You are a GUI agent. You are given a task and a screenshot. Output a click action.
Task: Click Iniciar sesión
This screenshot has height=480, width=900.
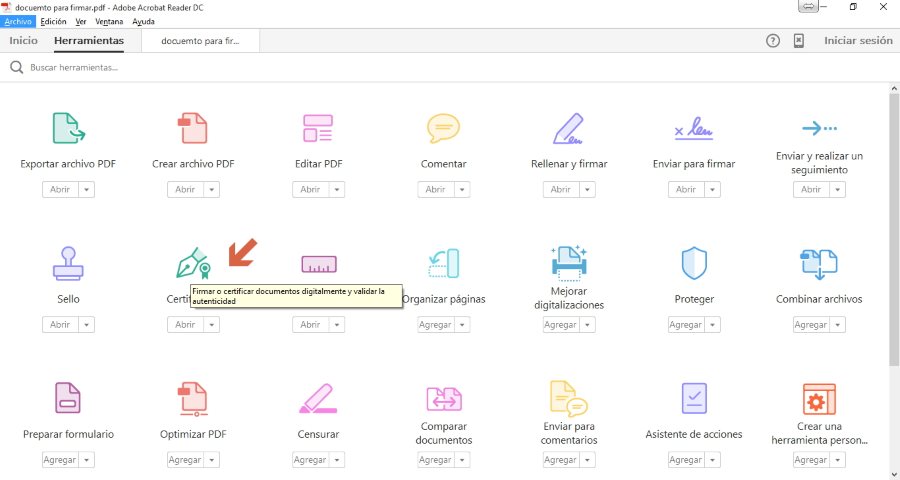pyautogui.click(x=858, y=41)
